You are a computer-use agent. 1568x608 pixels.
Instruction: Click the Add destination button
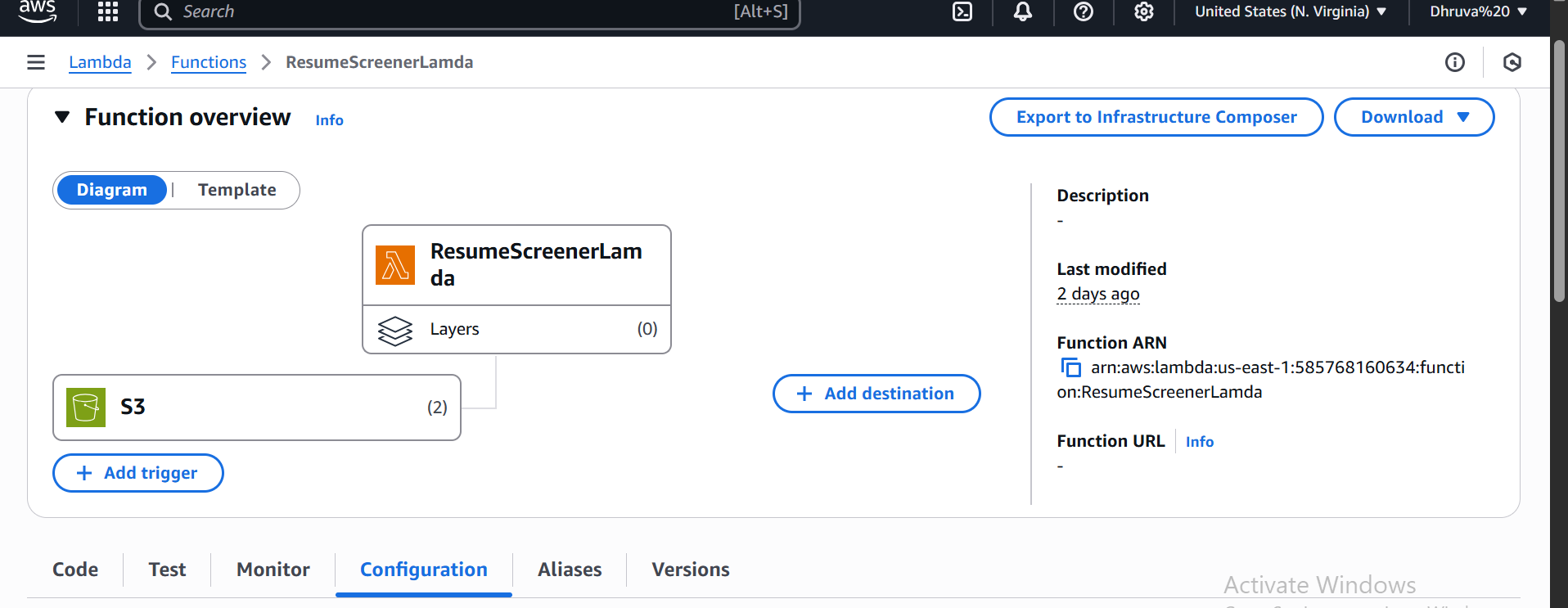[x=876, y=394]
